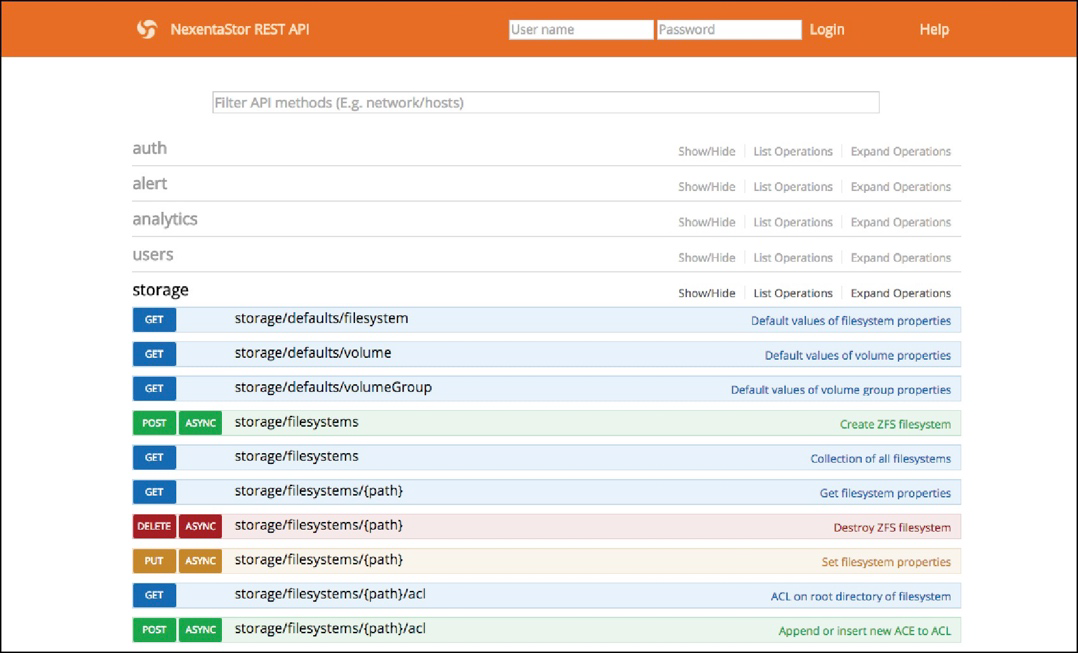This screenshot has height=653, width=1078.
Task: Click List Operations for storage
Action: click(793, 293)
